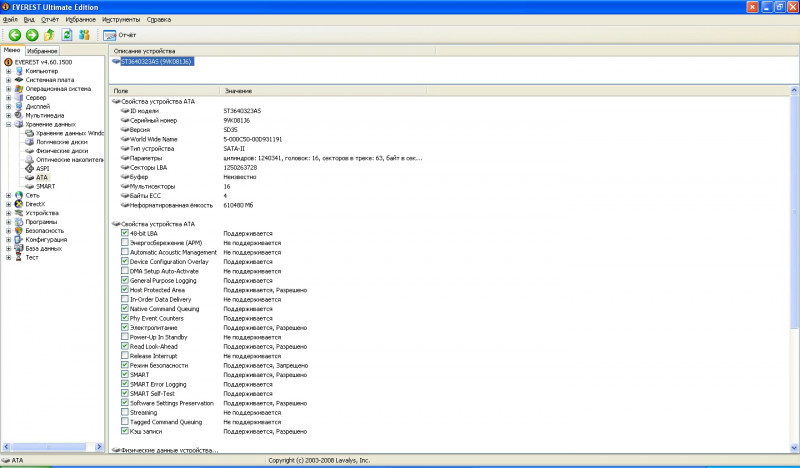Select the Хранение данных tree node
Viewport: 800px width, 468px height.
pos(51,124)
